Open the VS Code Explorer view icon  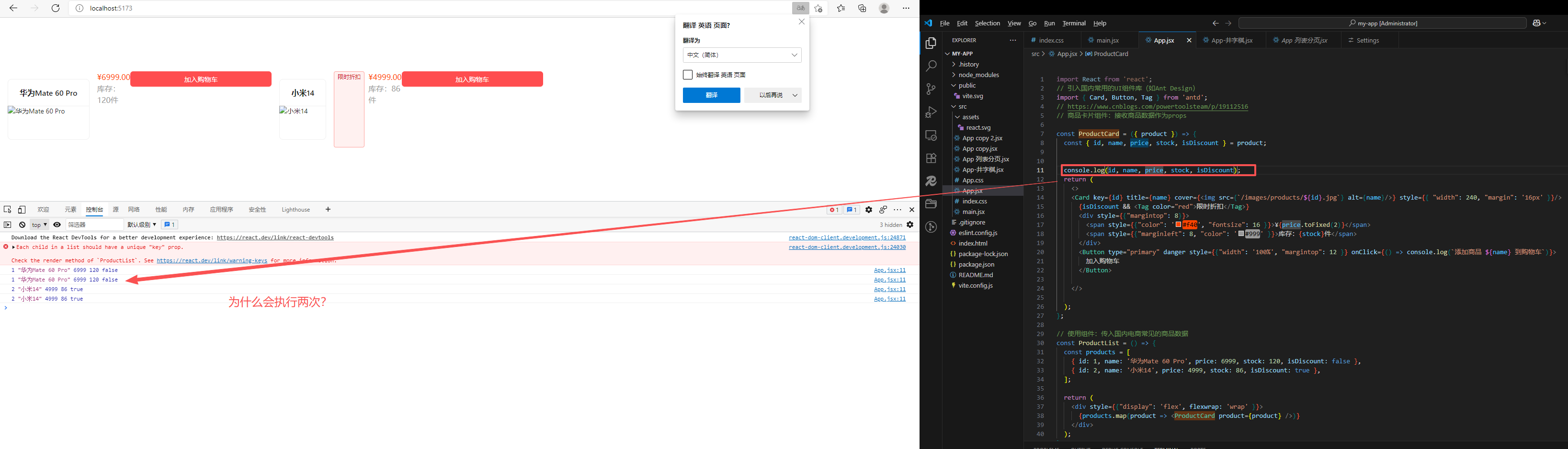(931, 43)
